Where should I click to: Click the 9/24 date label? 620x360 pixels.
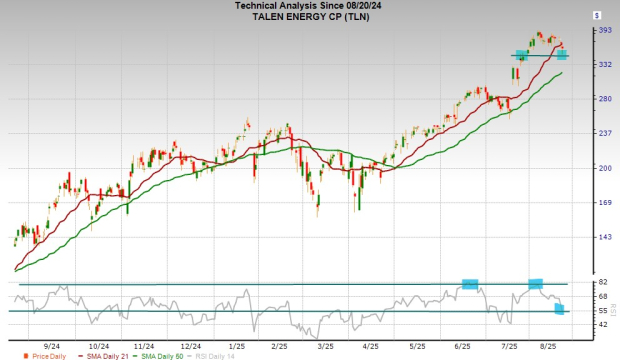tap(52, 346)
